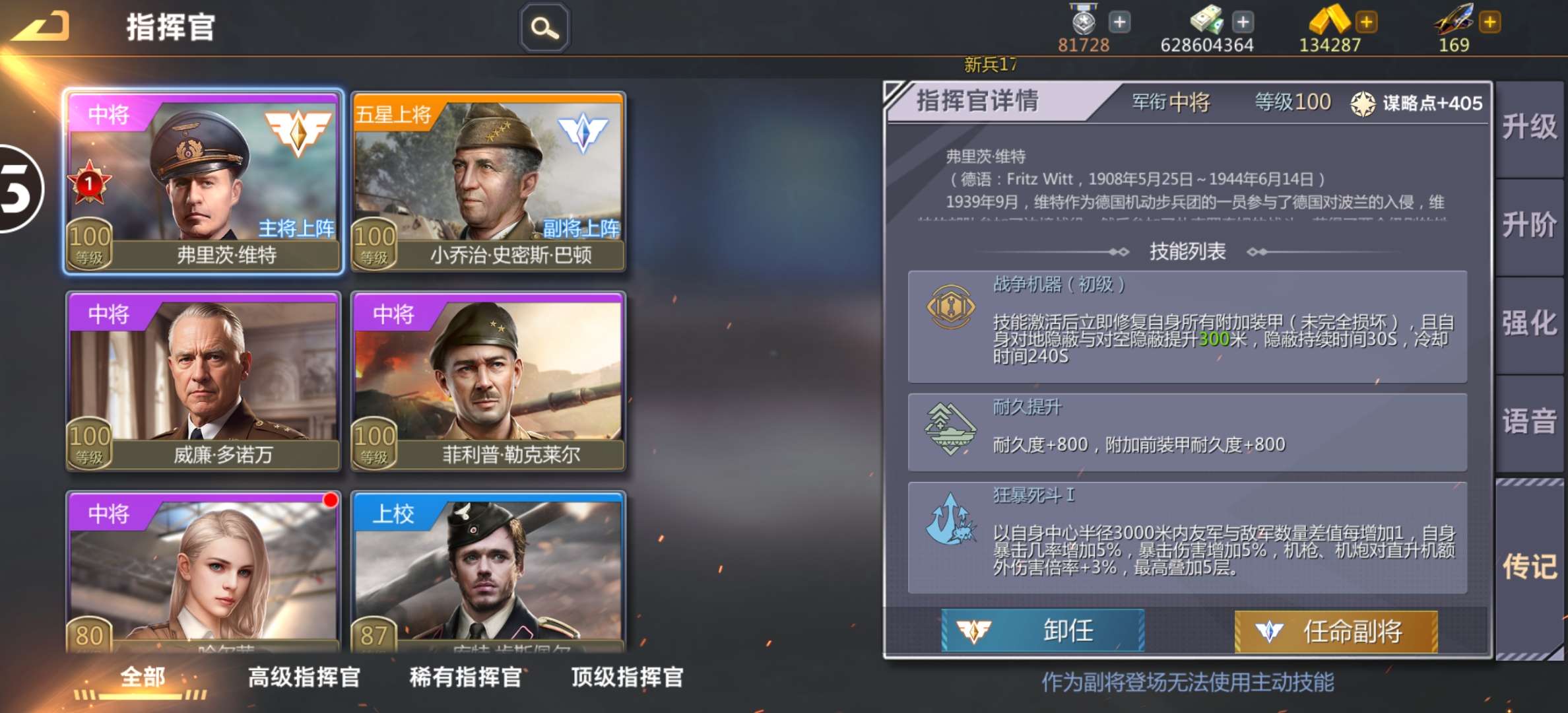Add gold bars using plus icon

pos(1366,22)
